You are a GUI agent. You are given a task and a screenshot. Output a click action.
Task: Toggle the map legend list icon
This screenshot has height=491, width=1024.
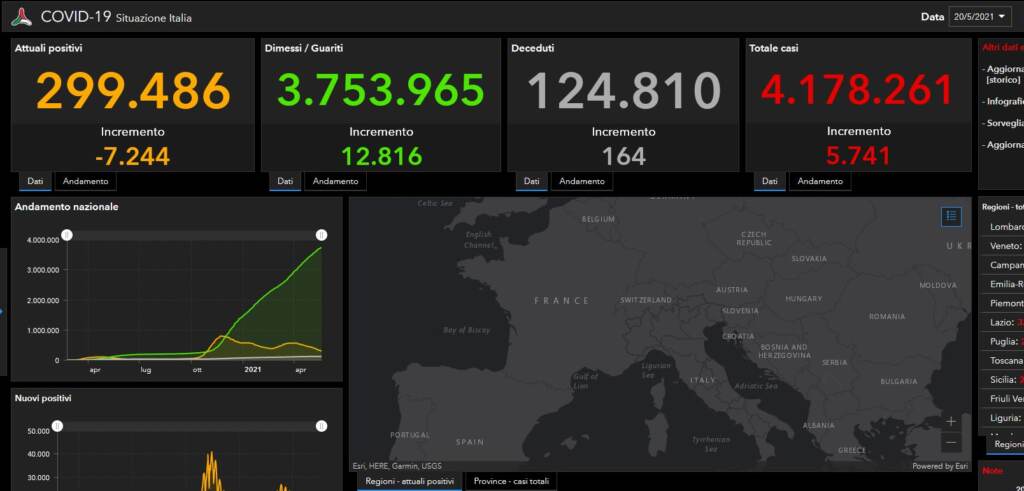(x=950, y=215)
